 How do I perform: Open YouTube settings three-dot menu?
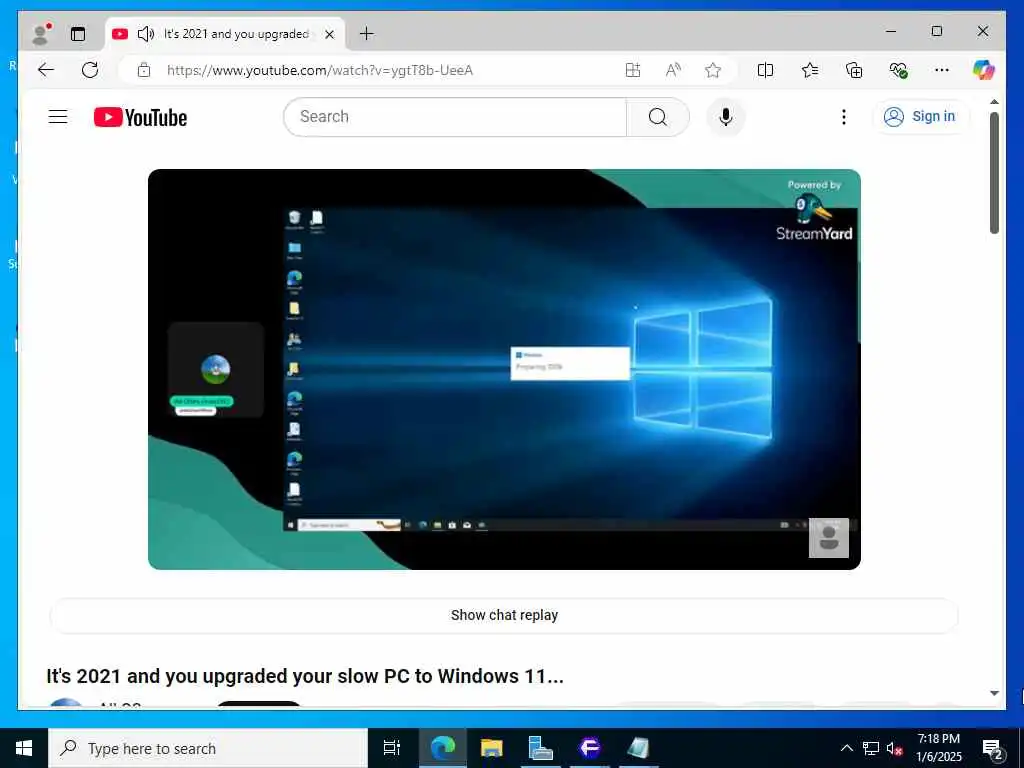coord(844,117)
